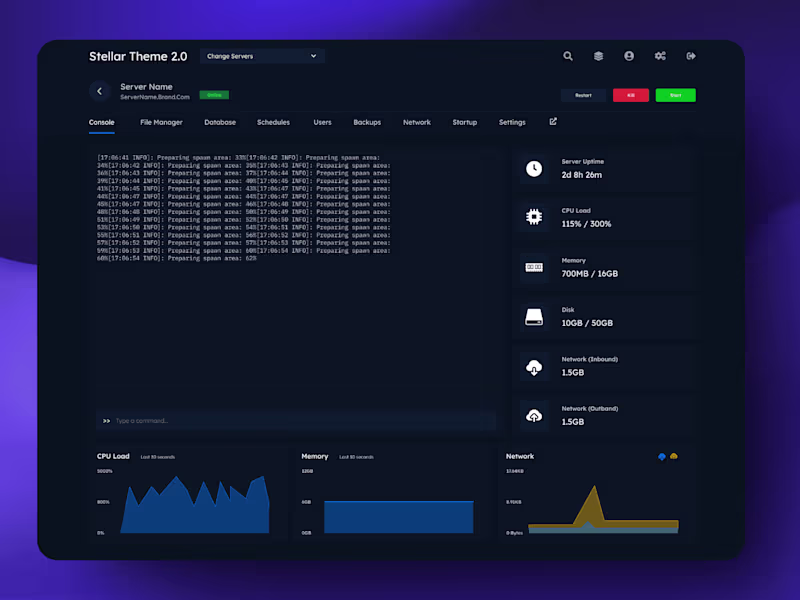Open the admin gears settings icon
The height and width of the screenshot is (600, 800).
(660, 56)
